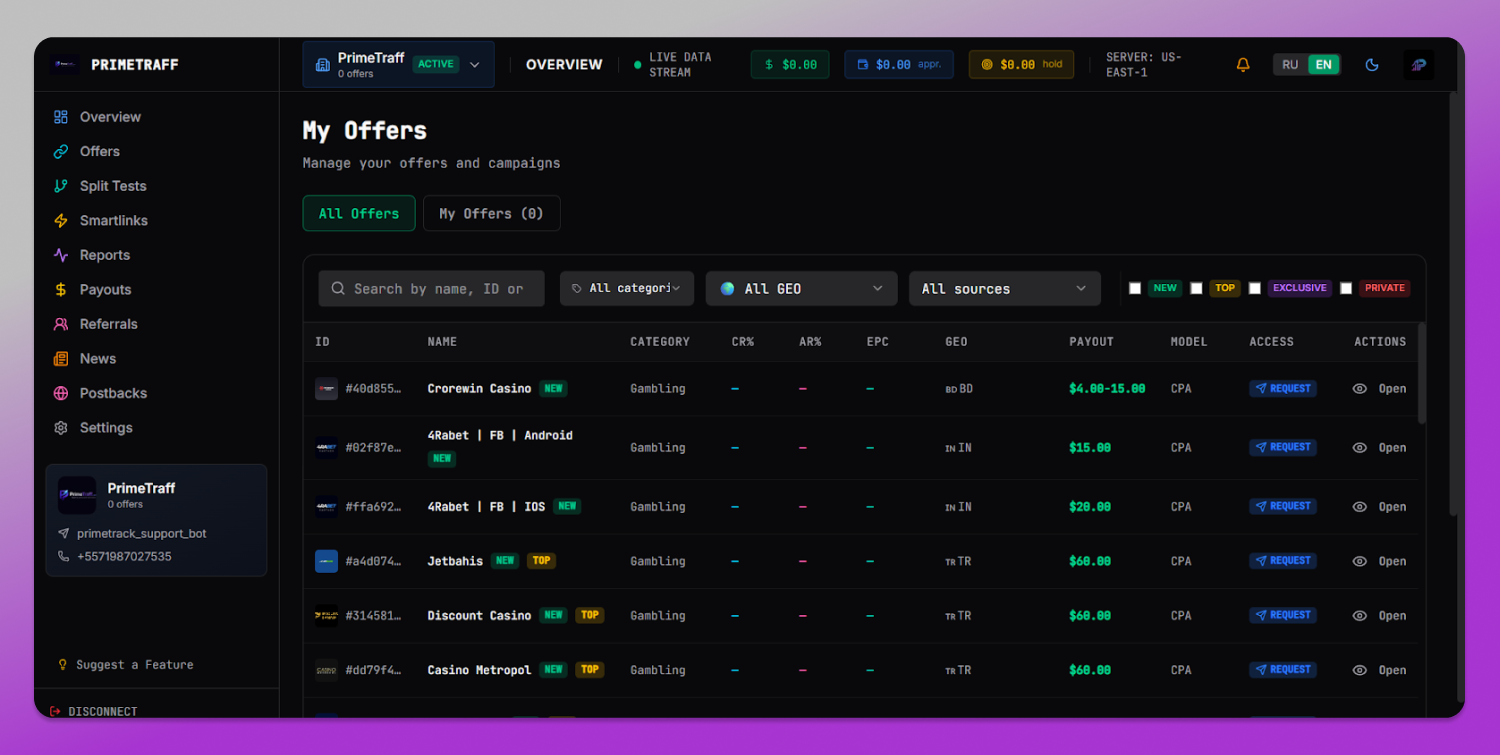Click the News newspaper icon
Image resolution: width=1500 pixels, height=755 pixels.
tap(61, 358)
